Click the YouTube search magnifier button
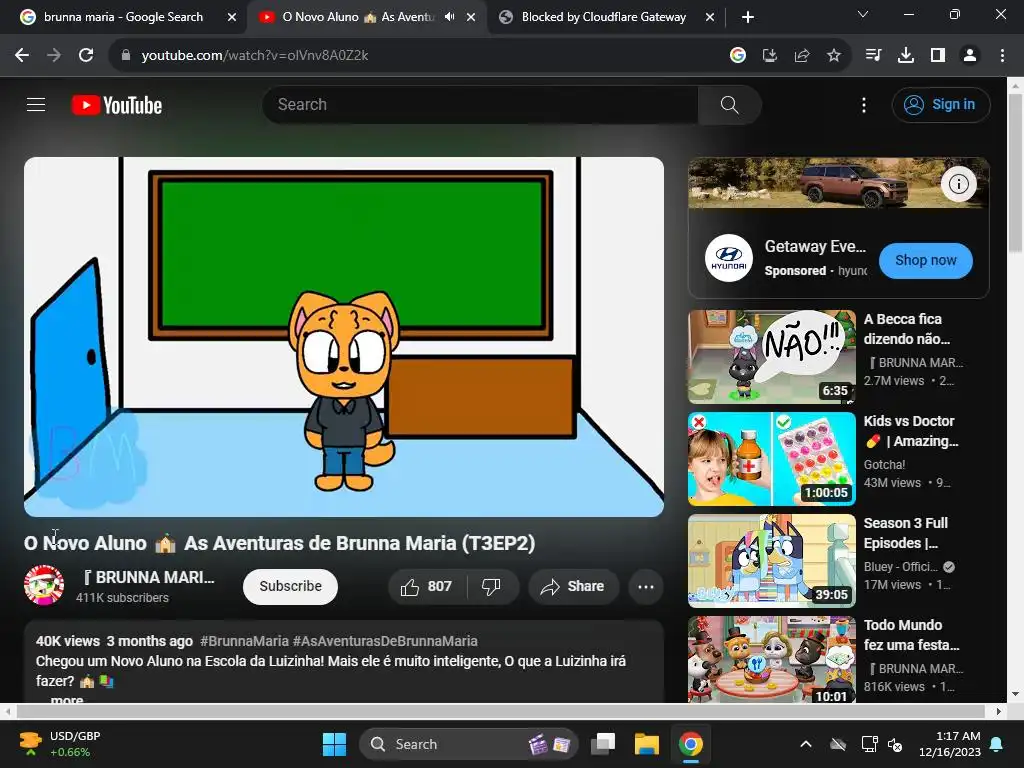This screenshot has width=1024, height=768. tap(729, 104)
